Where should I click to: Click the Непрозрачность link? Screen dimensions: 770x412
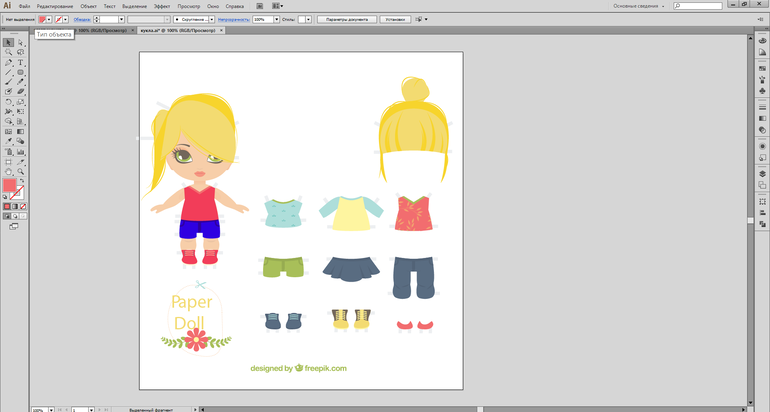(x=233, y=19)
